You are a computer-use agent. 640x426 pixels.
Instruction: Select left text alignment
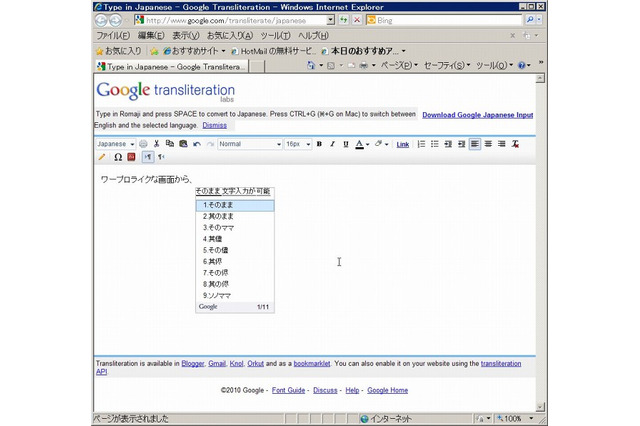(475, 144)
